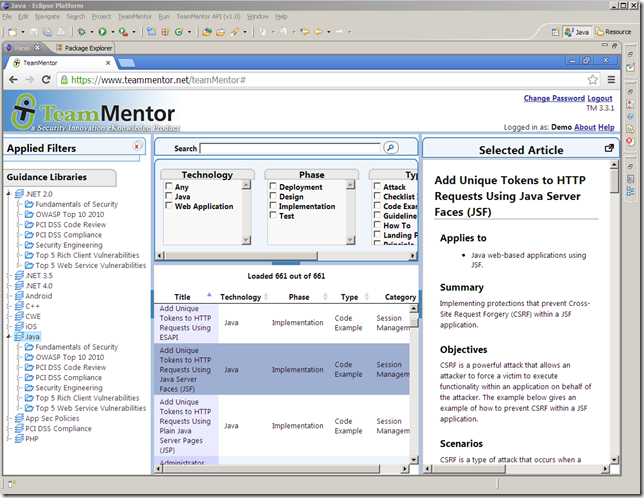
Task: Click the browser back arrow
Action: 14,79
